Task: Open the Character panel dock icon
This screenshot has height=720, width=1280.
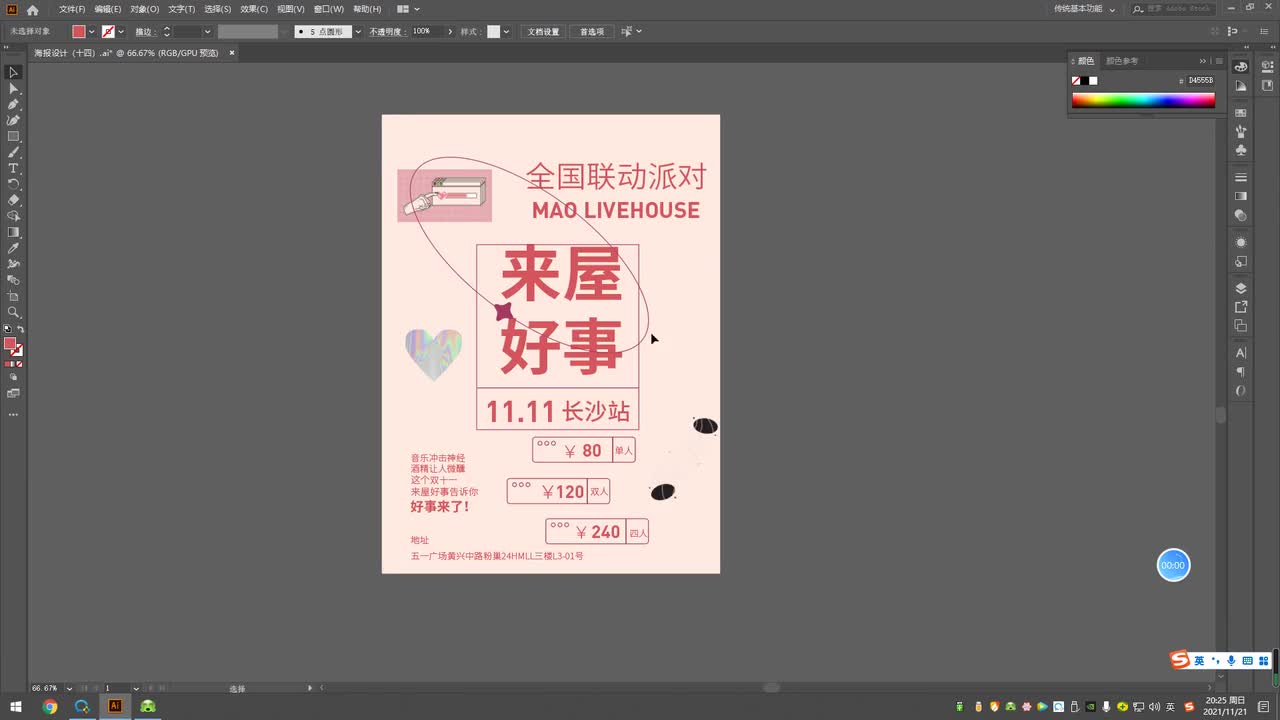Action: (1241, 353)
